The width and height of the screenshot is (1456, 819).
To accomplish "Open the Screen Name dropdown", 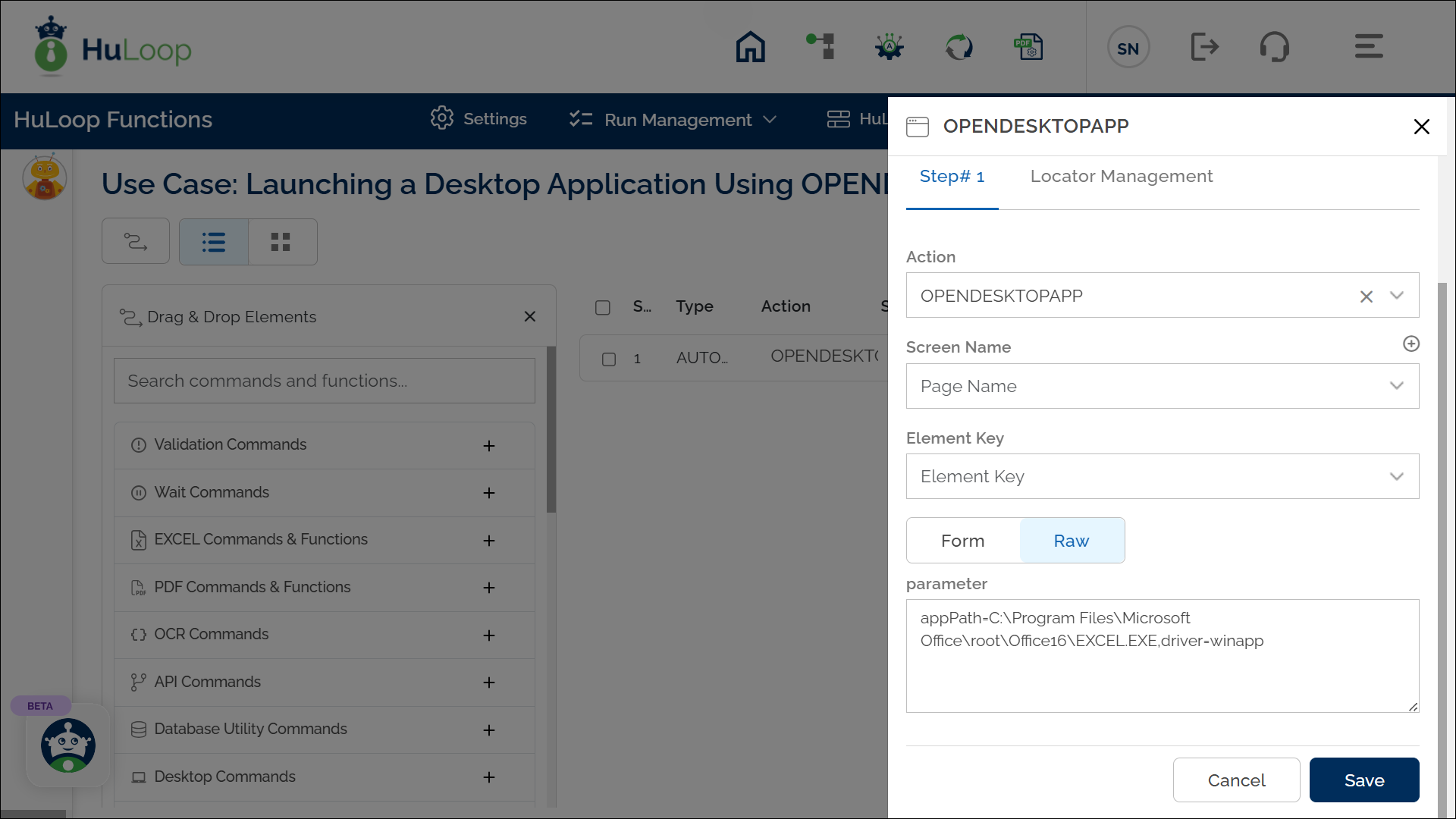I will tap(1162, 386).
